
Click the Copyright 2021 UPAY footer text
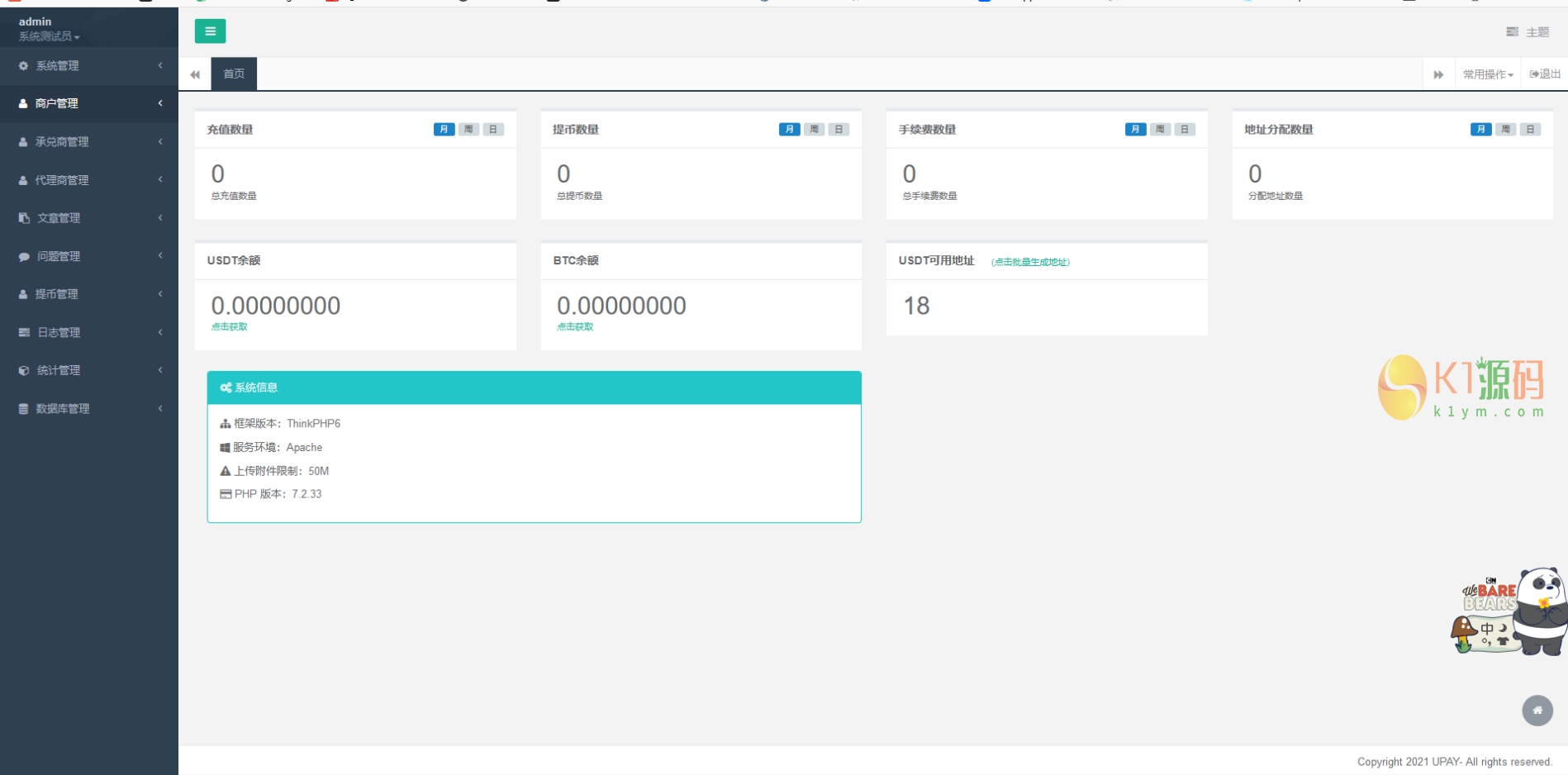click(x=1454, y=762)
